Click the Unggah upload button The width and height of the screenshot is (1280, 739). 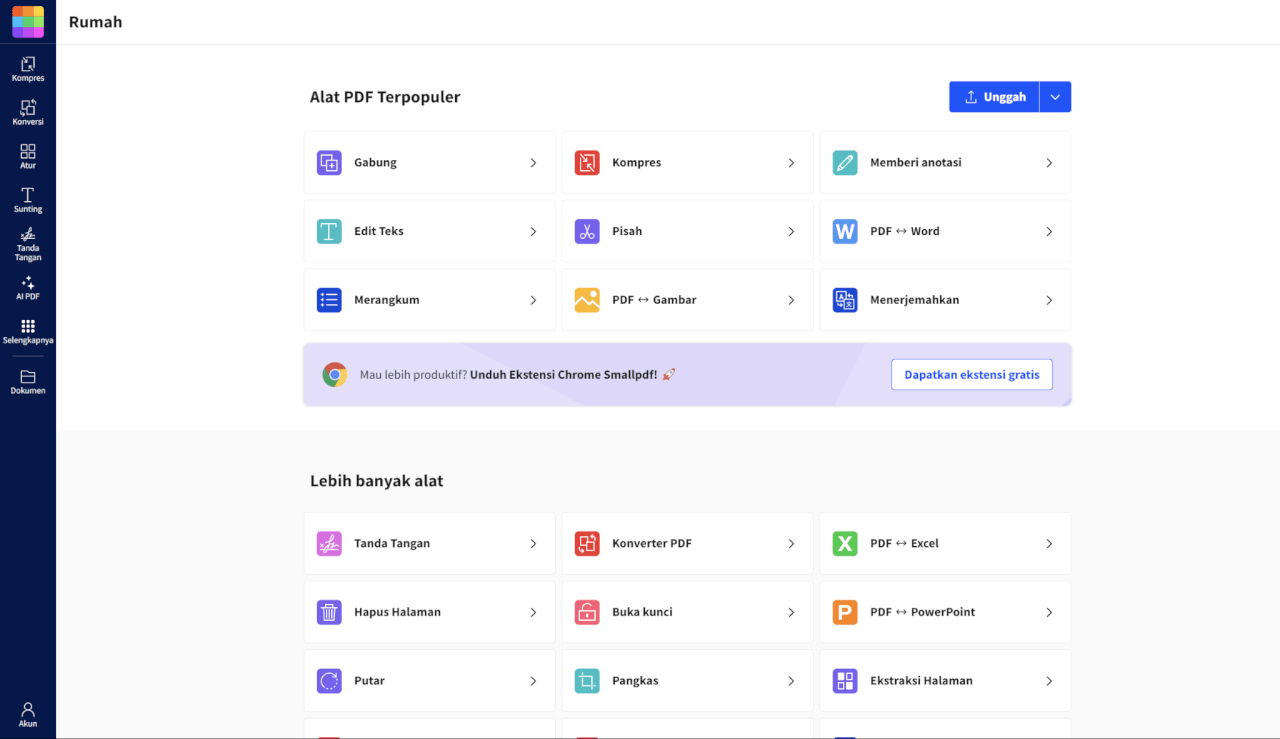994,97
